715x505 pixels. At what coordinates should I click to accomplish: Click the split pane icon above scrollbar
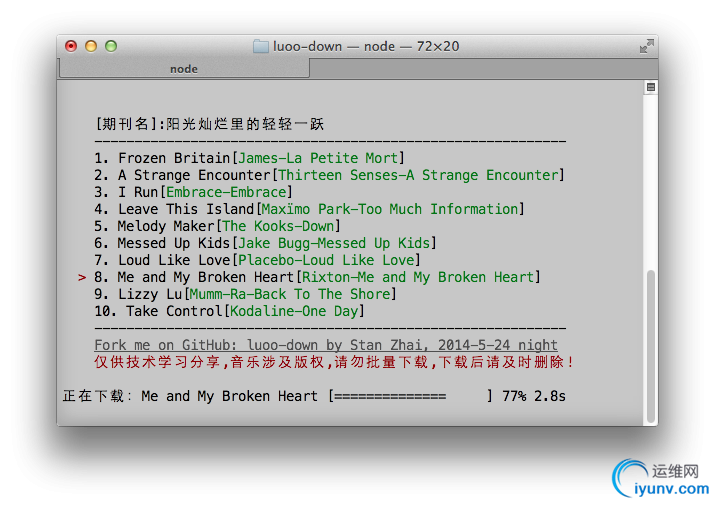(651, 87)
